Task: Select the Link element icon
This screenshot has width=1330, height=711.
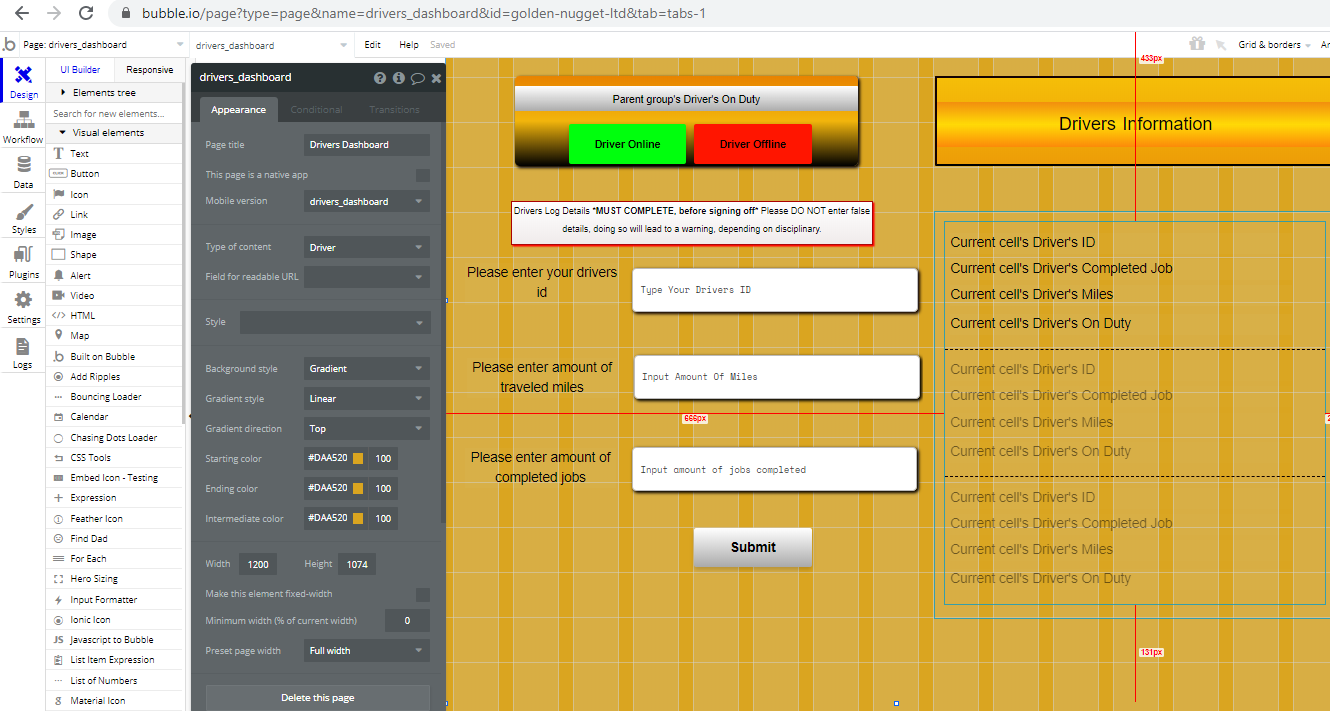Action: [x=58, y=214]
